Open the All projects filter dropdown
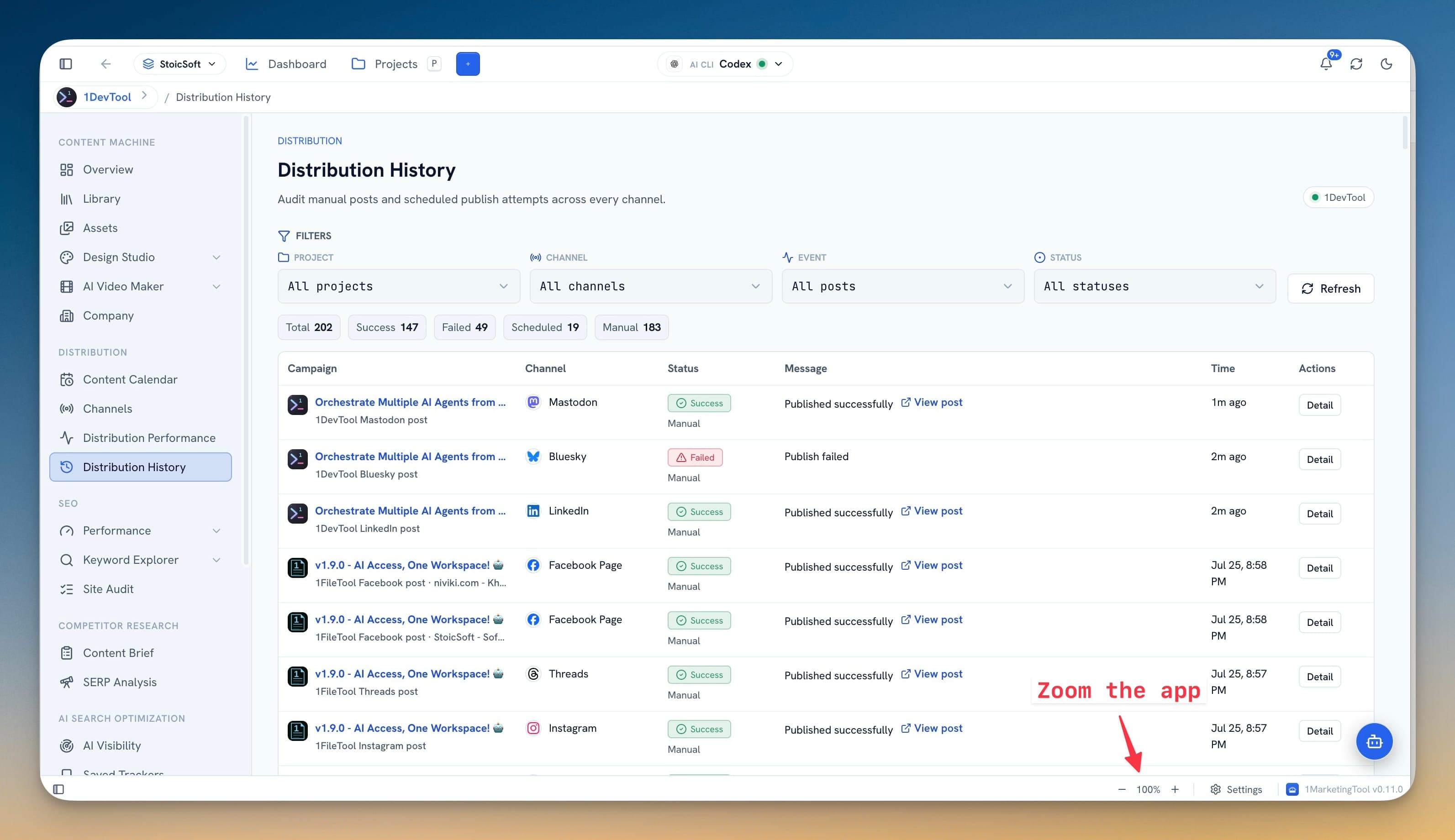The image size is (1455, 840). 399,286
